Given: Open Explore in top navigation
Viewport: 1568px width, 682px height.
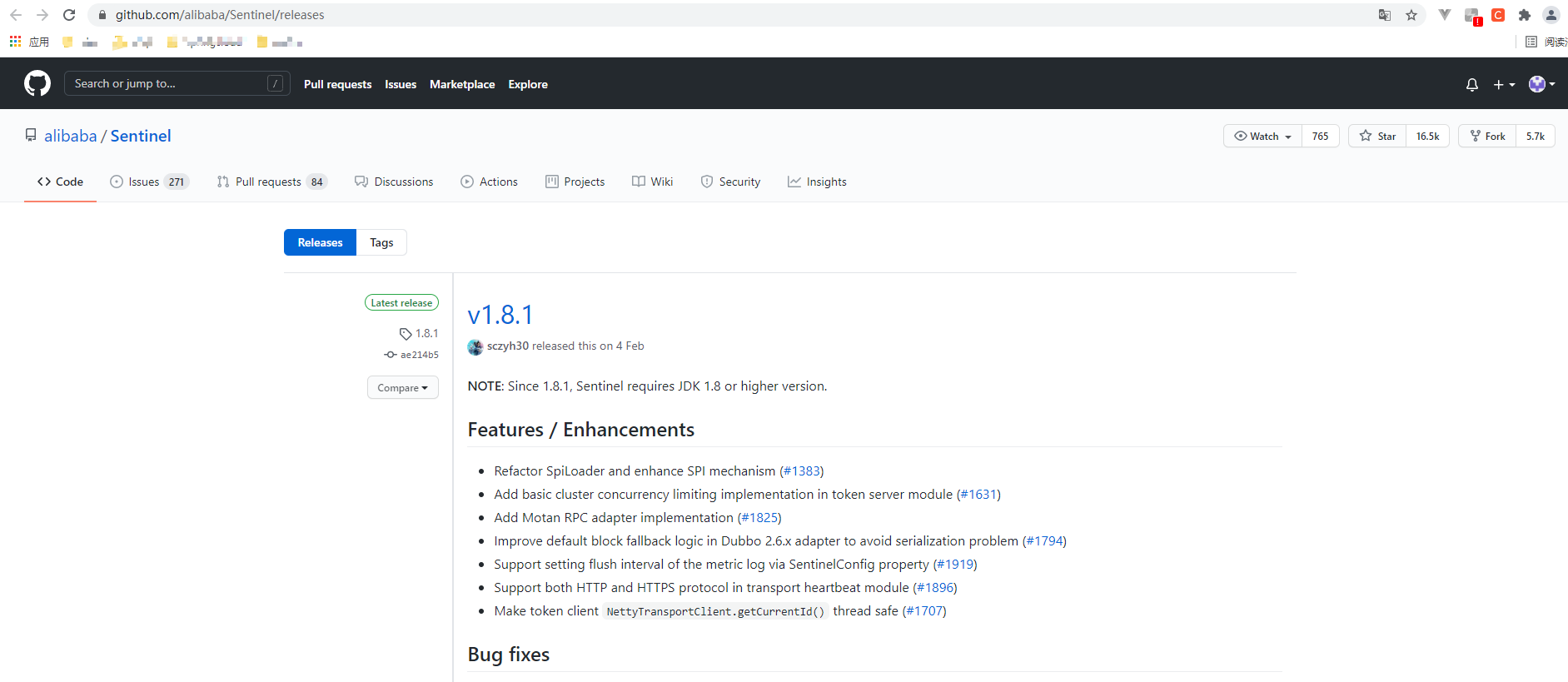Looking at the screenshot, I should [x=528, y=84].
